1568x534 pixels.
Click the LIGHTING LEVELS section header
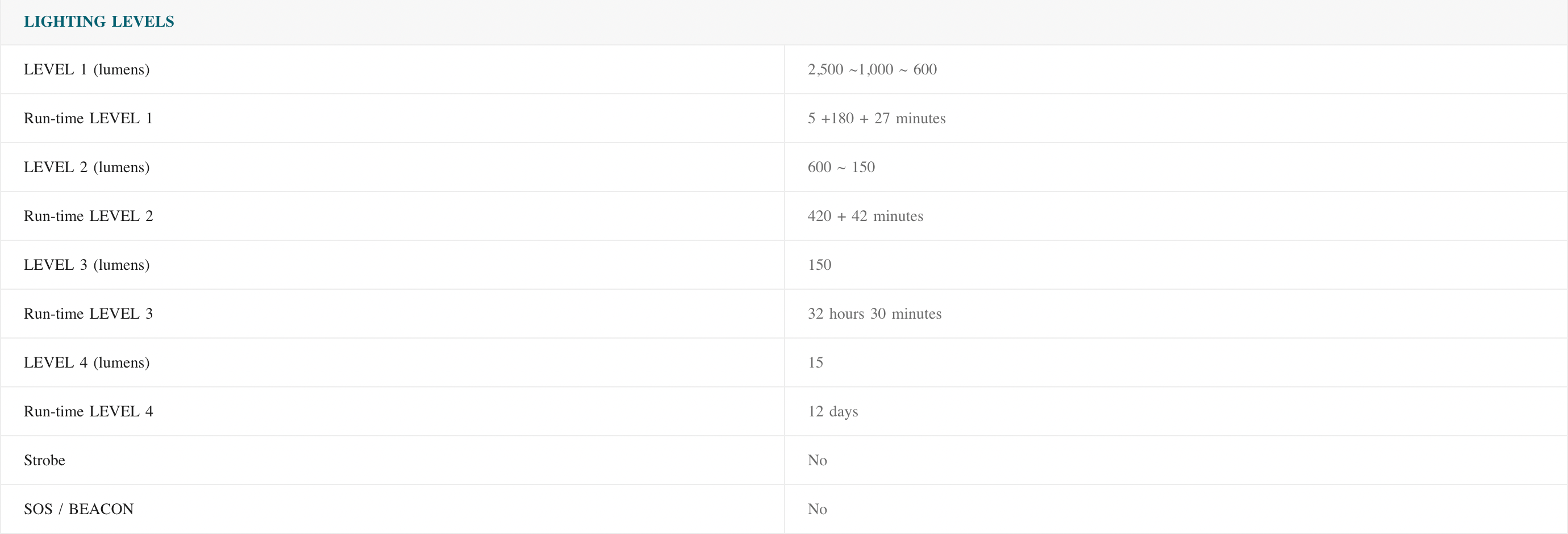[x=99, y=22]
